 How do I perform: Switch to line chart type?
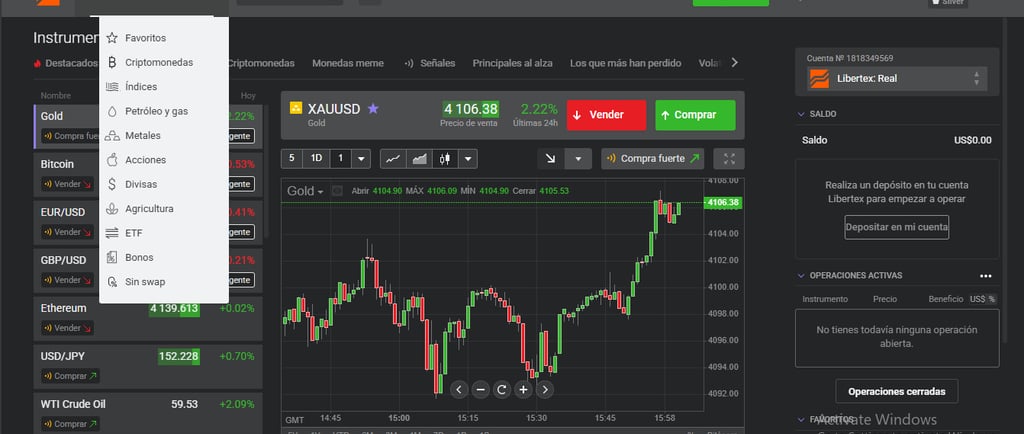tap(392, 159)
